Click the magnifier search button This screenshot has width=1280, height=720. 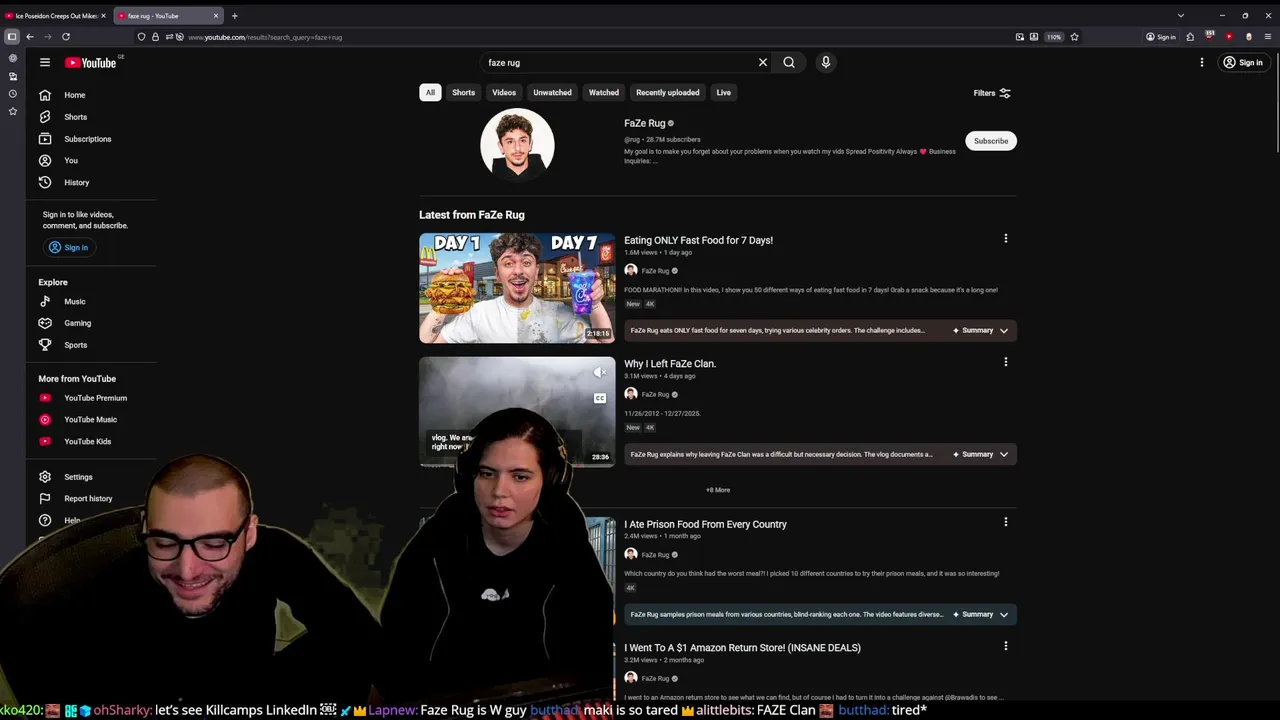click(789, 62)
